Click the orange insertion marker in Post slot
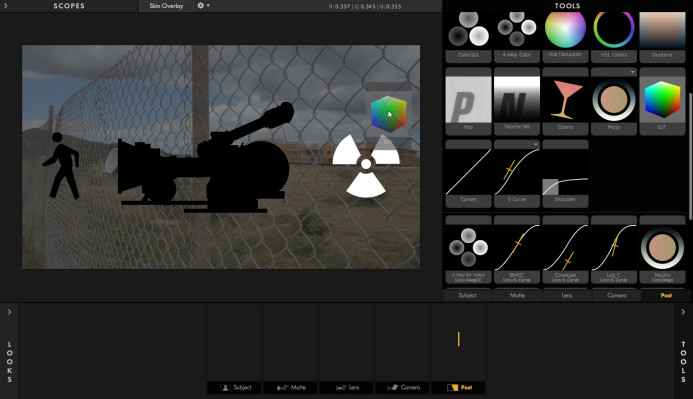Screen dimensions: 693x399 [458, 339]
